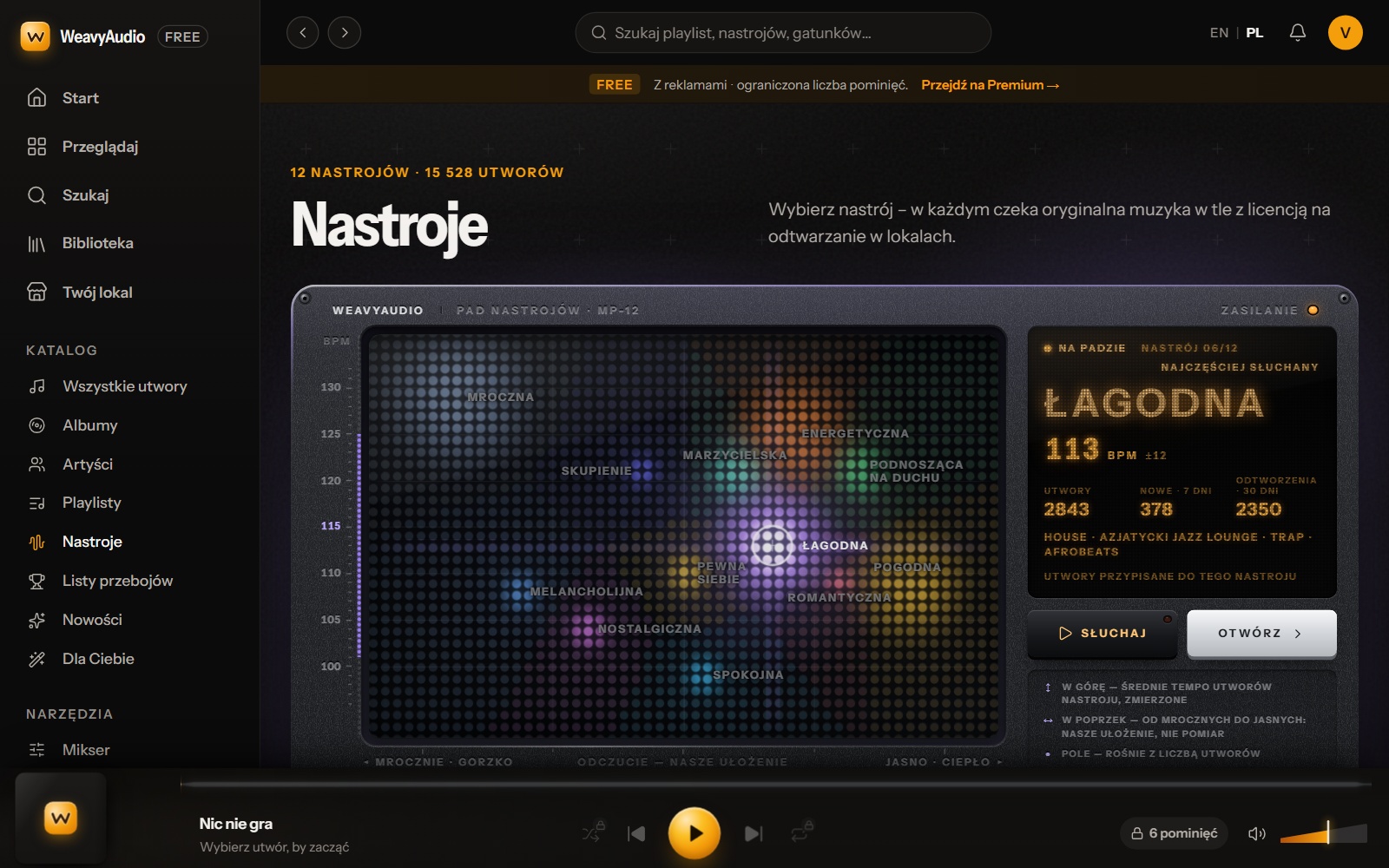Viewport: 1389px width, 868px height.
Task: Click the Przejdź na Premium link
Action: click(x=991, y=85)
